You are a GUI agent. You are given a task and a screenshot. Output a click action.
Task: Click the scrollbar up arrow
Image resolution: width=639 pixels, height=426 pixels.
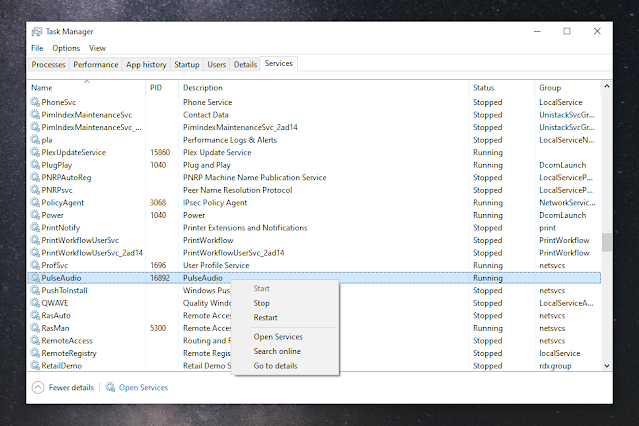[607, 86]
